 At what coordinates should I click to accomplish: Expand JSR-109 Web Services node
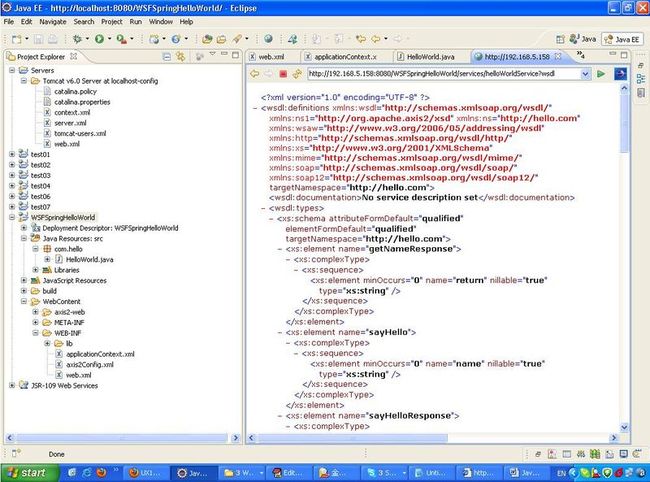(x=12, y=385)
